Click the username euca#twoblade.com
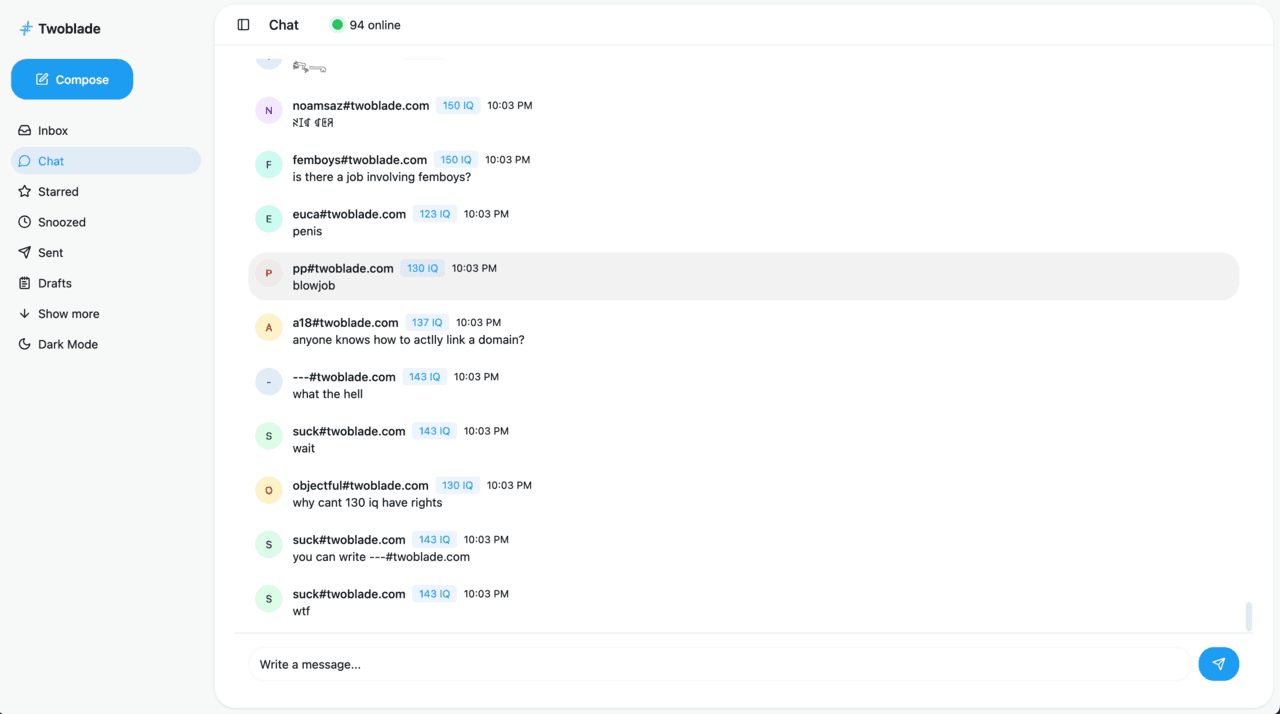The height and width of the screenshot is (714, 1280). [349, 214]
